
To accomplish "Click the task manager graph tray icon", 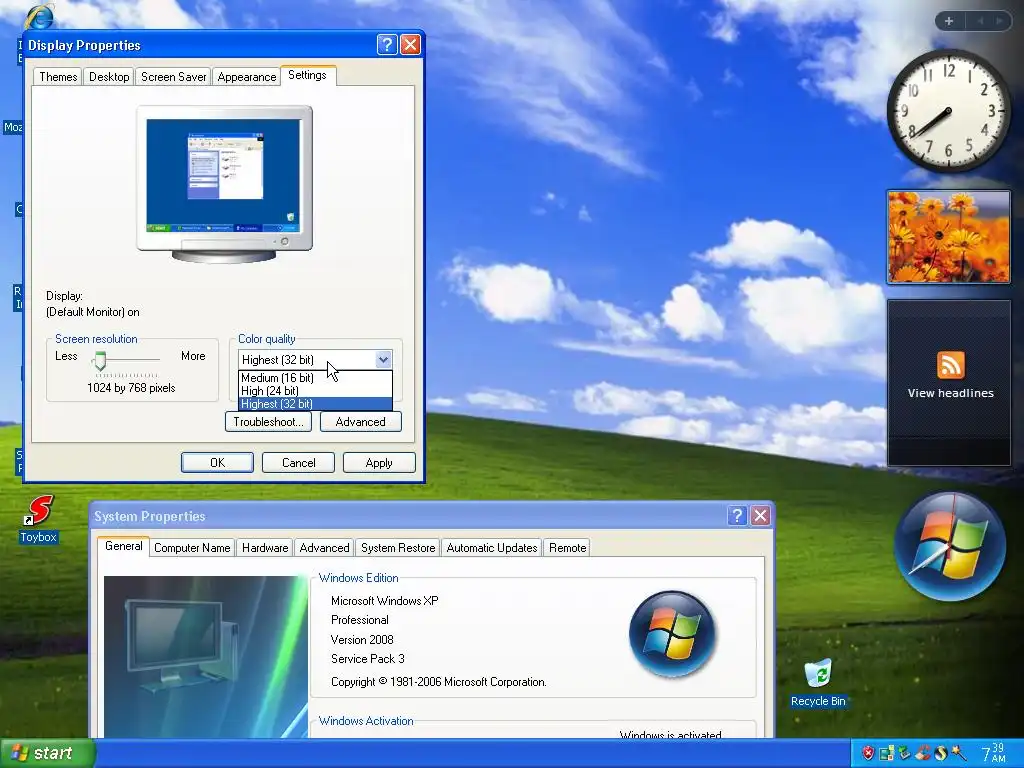I will tap(886, 753).
